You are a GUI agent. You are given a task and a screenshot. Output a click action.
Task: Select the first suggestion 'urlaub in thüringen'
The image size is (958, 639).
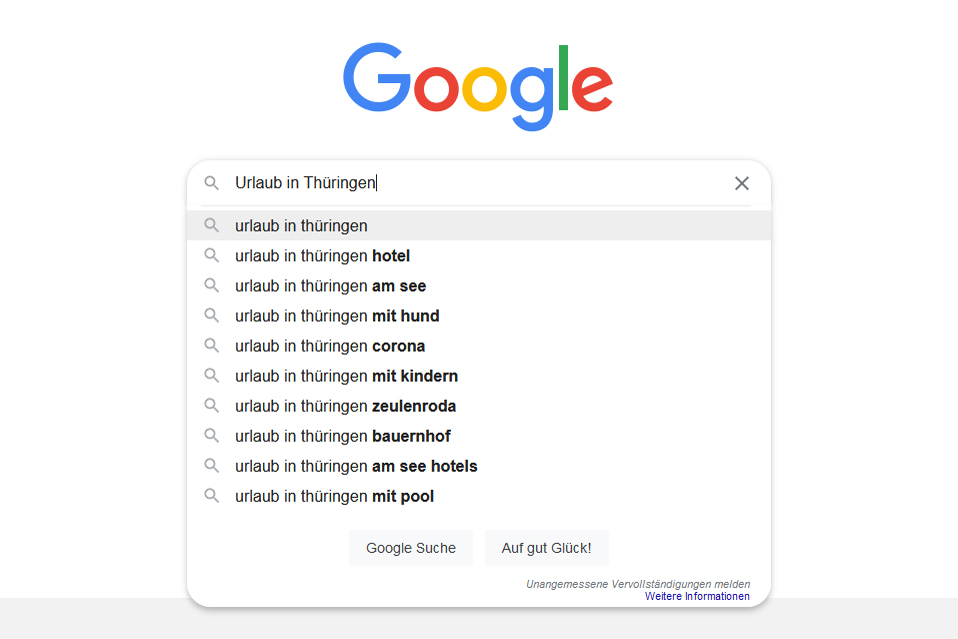pos(301,226)
